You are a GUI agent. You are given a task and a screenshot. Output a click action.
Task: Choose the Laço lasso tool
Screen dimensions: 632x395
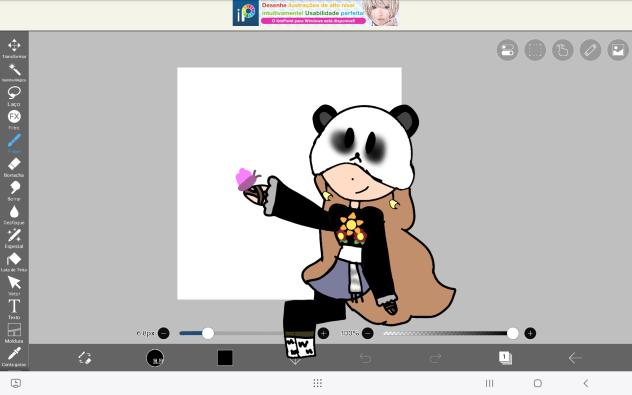click(14, 96)
